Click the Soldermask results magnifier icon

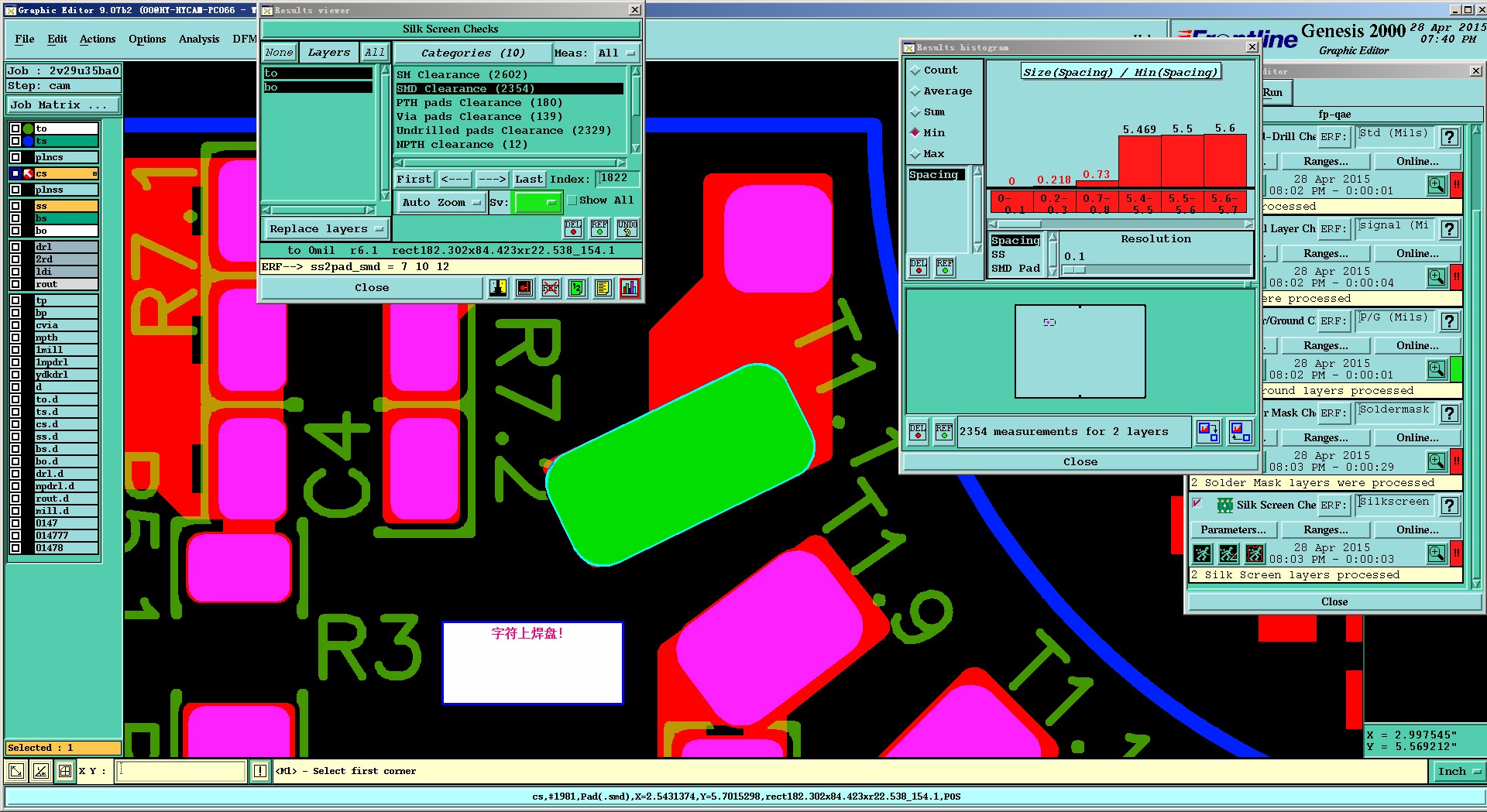(1437, 461)
